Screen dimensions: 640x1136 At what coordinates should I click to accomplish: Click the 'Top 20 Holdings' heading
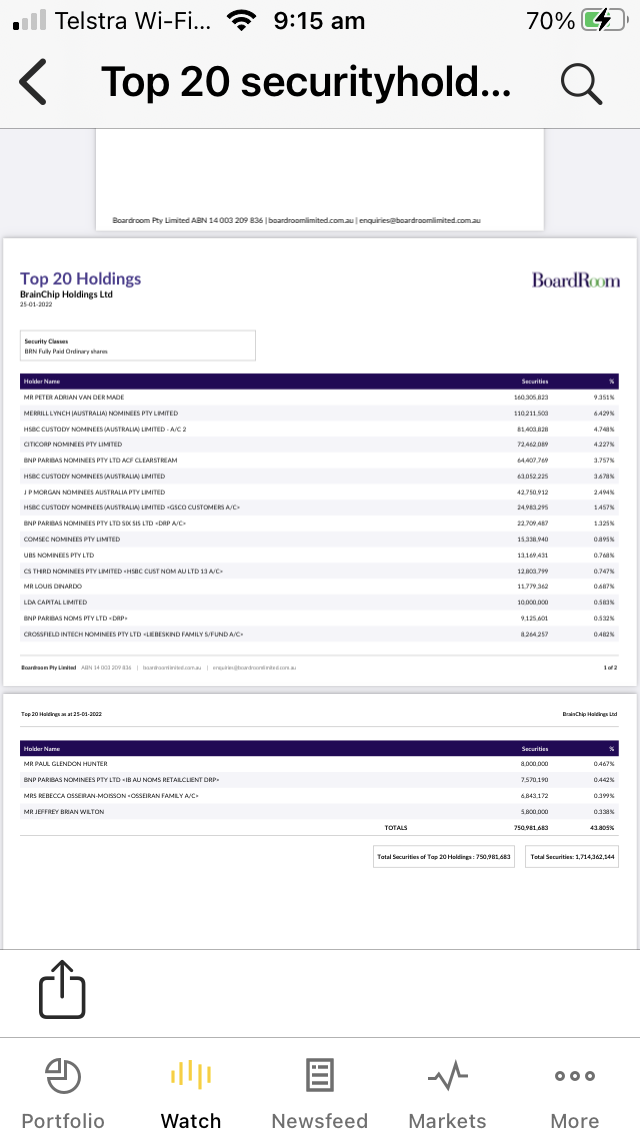coord(80,279)
